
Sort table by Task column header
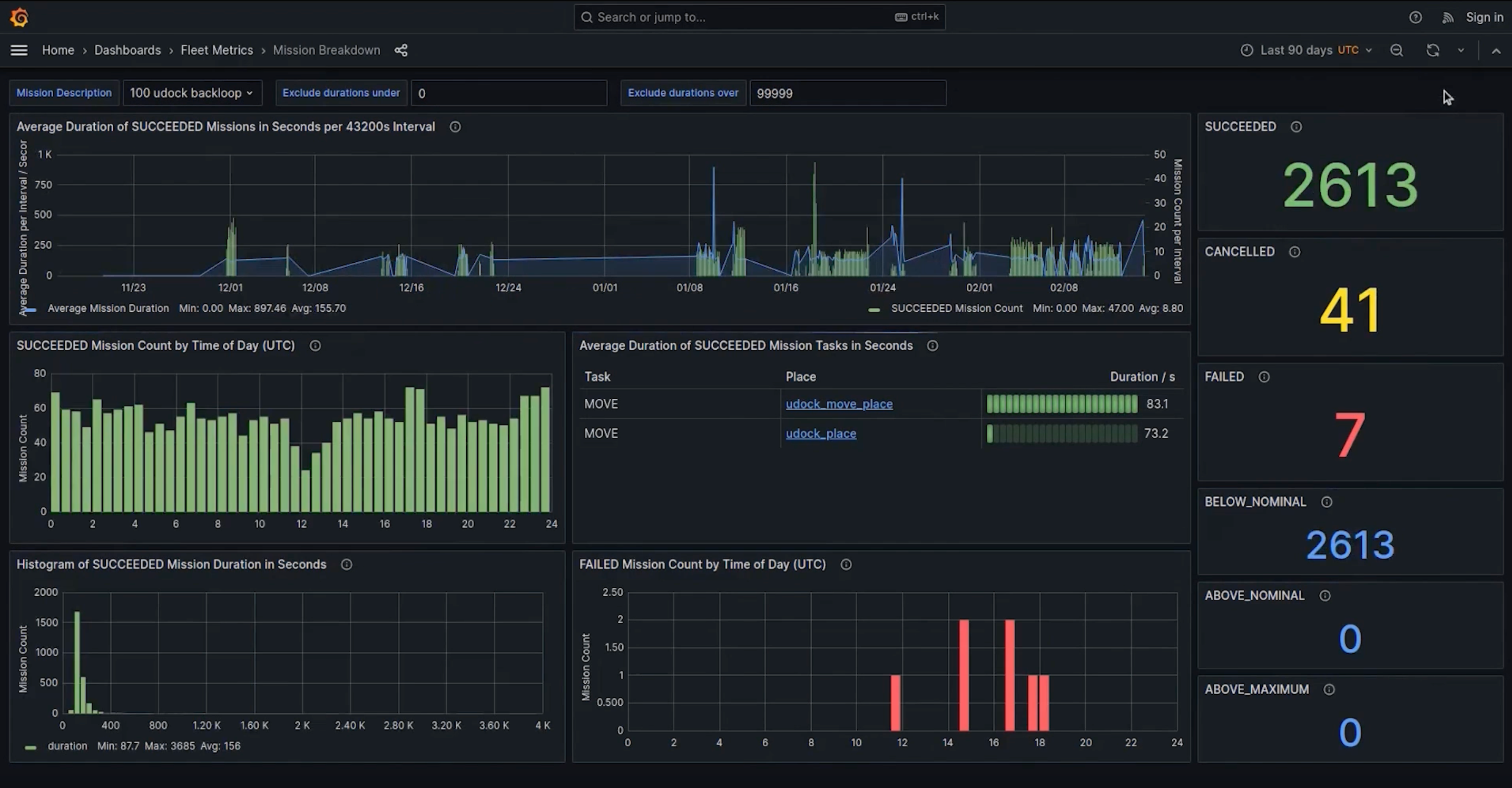597,377
